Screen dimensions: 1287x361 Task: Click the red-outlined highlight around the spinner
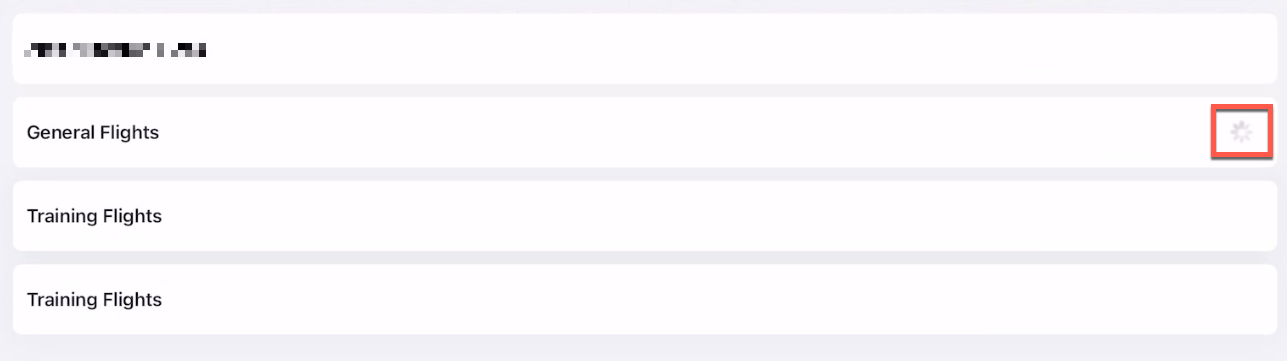coord(1241,131)
